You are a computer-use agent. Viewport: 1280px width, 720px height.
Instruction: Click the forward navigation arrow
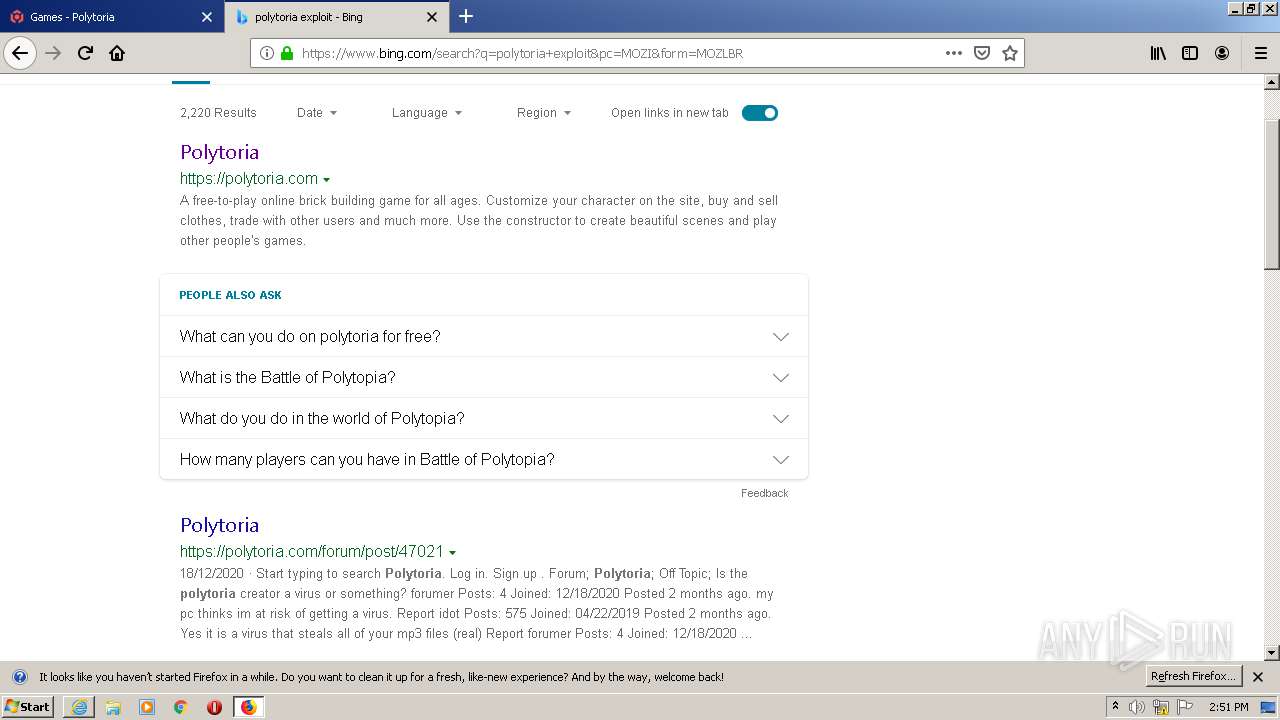click(54, 53)
